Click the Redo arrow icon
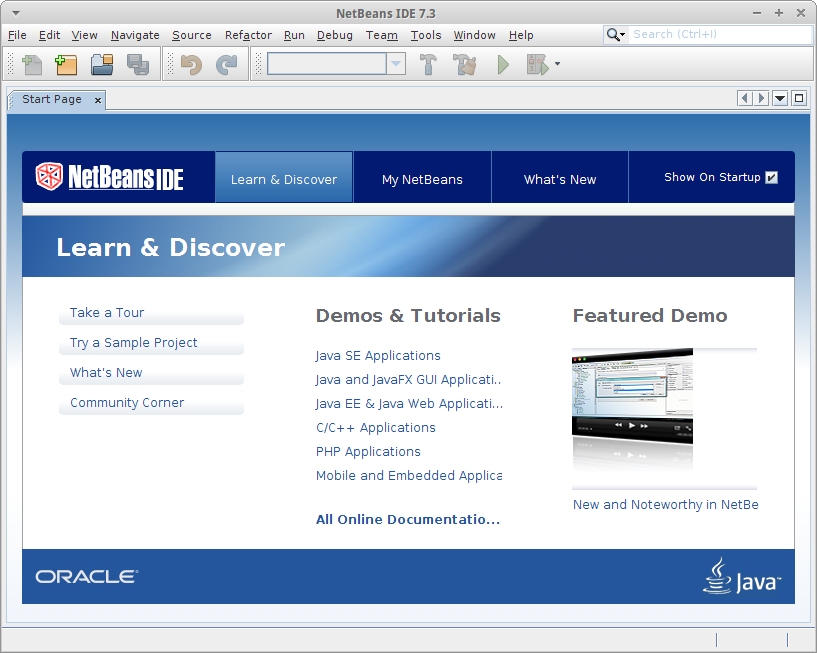Viewport: 817px width, 653px height. pos(227,65)
